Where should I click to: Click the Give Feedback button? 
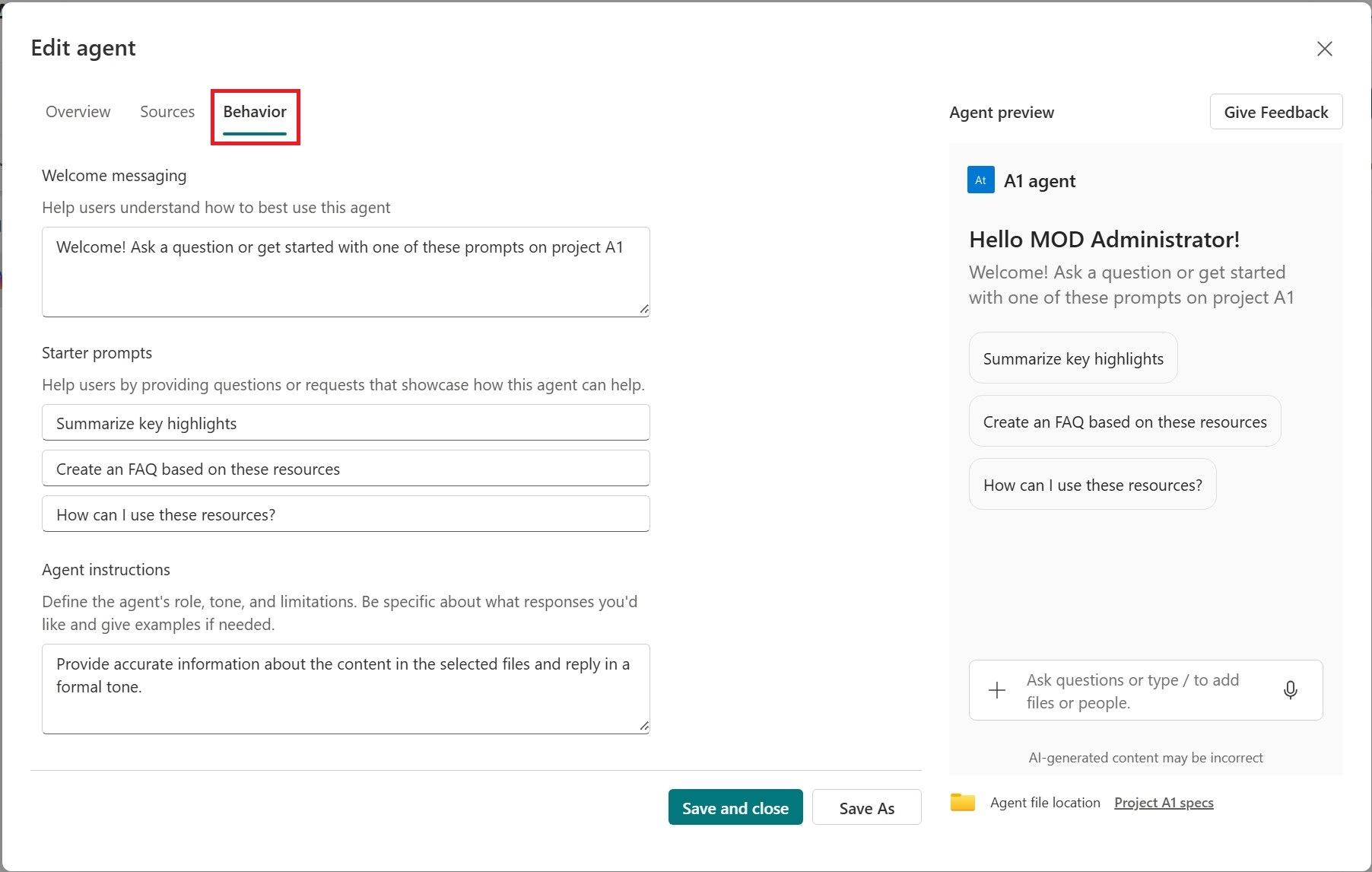[1275, 111]
